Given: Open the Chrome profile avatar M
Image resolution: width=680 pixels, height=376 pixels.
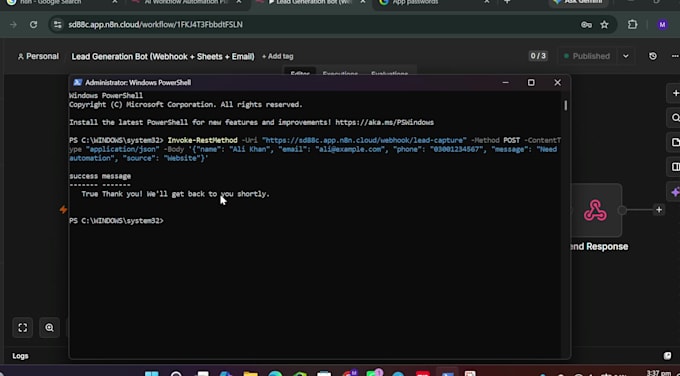Looking at the screenshot, I should pos(662,25).
